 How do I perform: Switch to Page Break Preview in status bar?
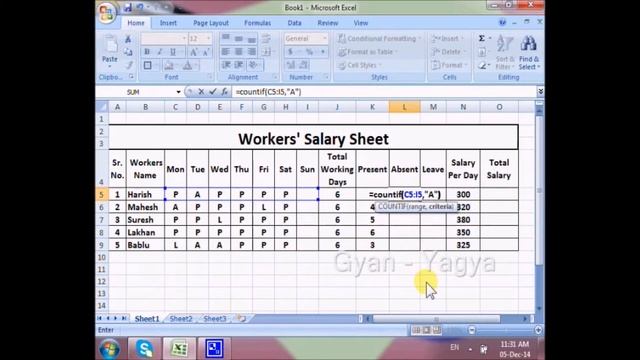coord(437,330)
